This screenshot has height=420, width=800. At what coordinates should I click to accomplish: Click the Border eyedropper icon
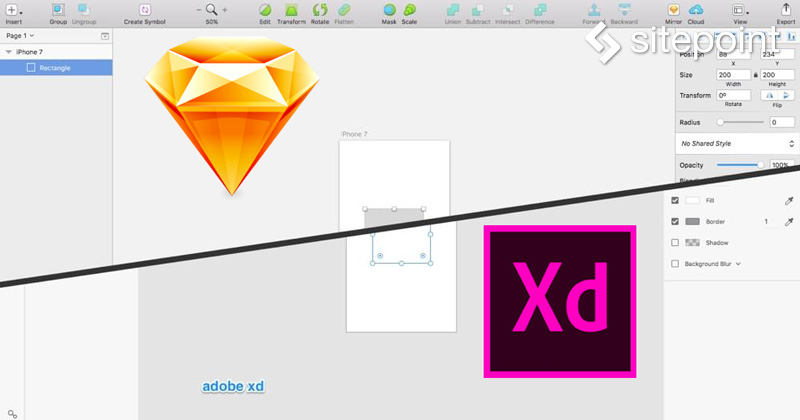789,221
